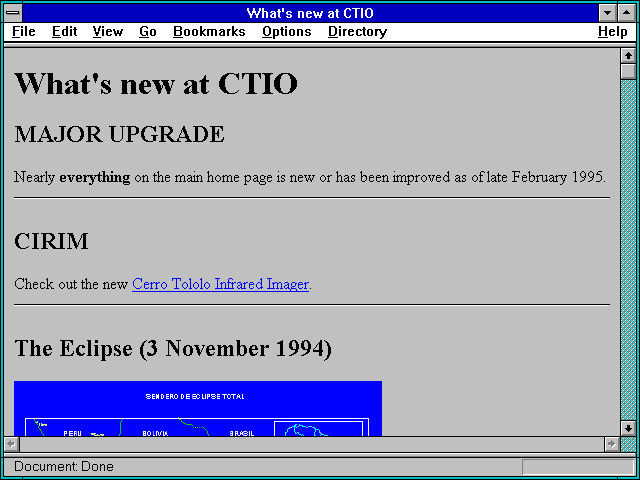Viewport: 640px width, 480px height.
Task: Click "The Eclipse (3 November 1994)" heading
Action: [173, 349]
